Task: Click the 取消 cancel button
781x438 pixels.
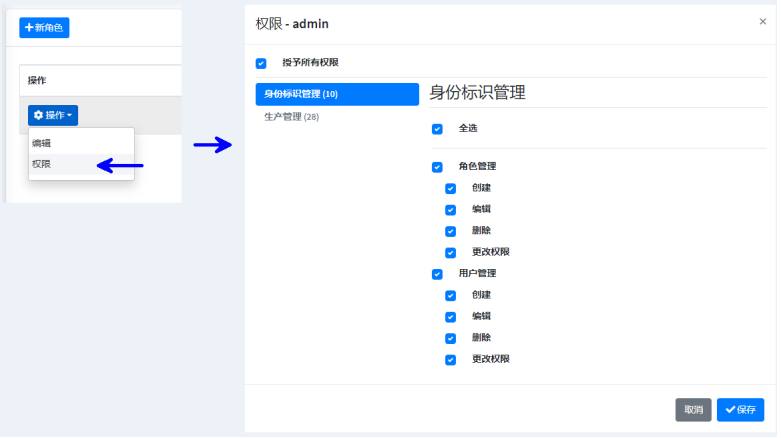Action: coord(693,409)
